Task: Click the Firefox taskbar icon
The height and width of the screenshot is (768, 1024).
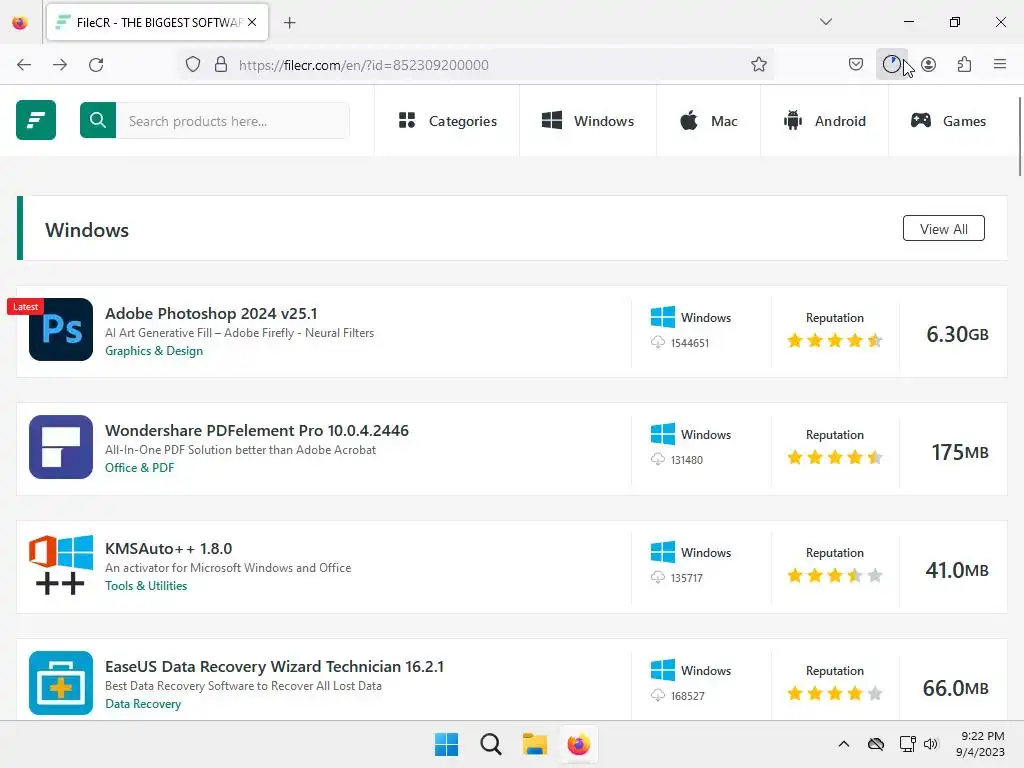Action: coord(579,744)
